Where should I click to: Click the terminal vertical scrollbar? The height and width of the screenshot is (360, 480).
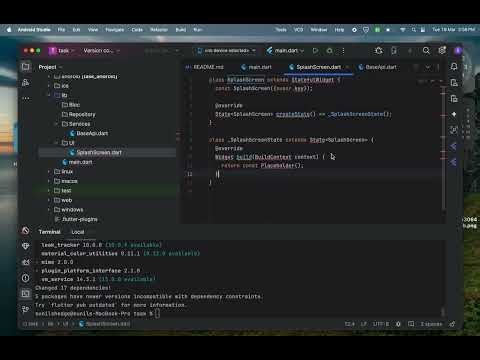(443, 312)
